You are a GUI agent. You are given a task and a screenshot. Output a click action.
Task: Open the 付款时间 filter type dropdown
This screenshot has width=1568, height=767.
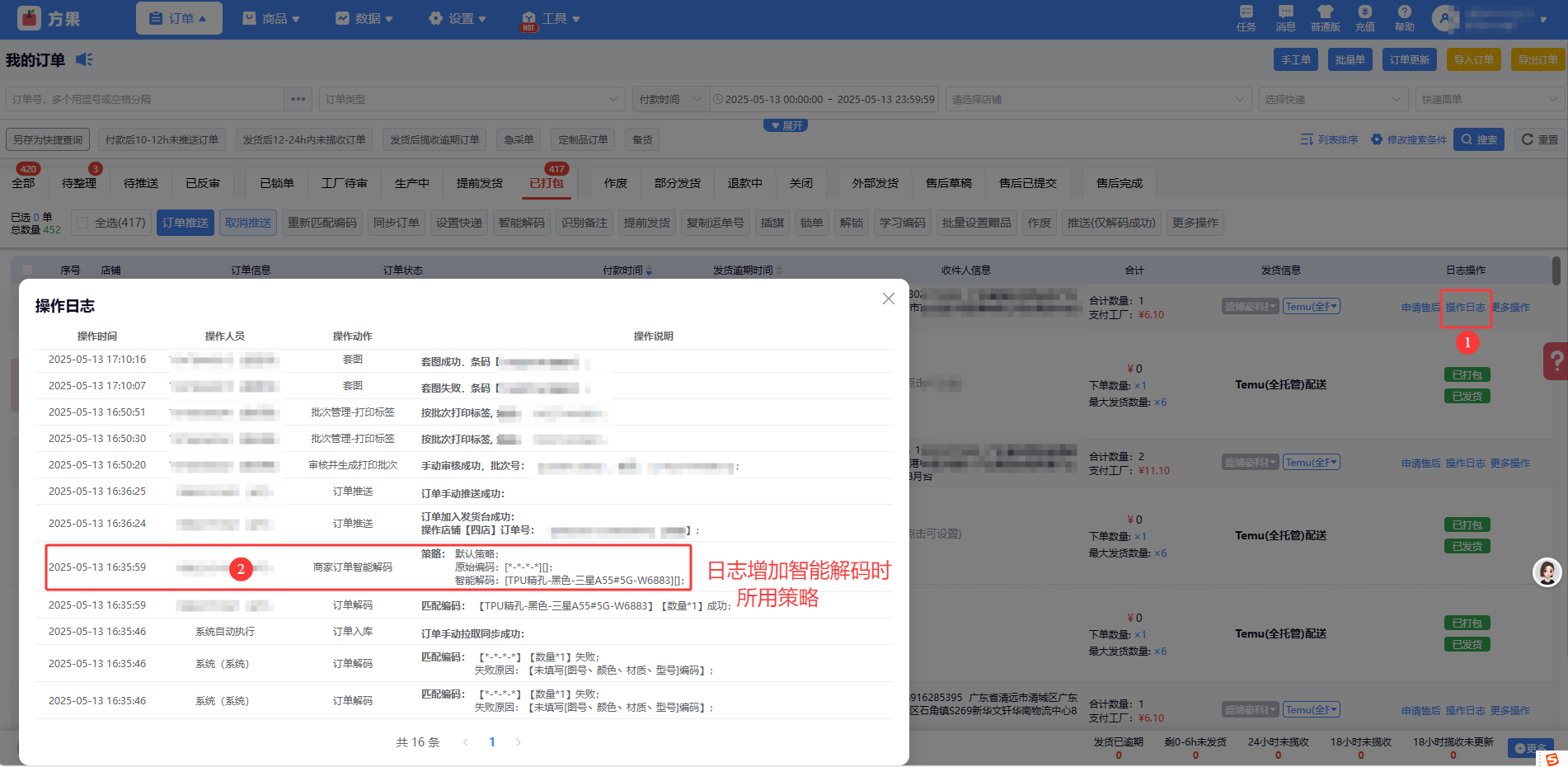[x=670, y=99]
